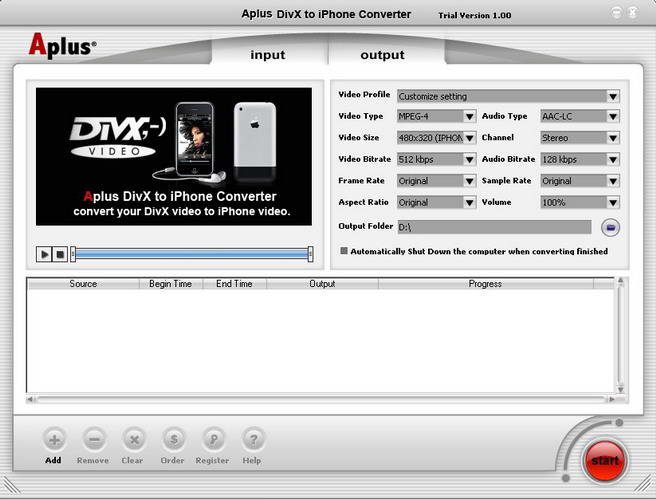656x500 pixels.
Task: Open the Sample Rate dropdown
Action: (x=613, y=181)
